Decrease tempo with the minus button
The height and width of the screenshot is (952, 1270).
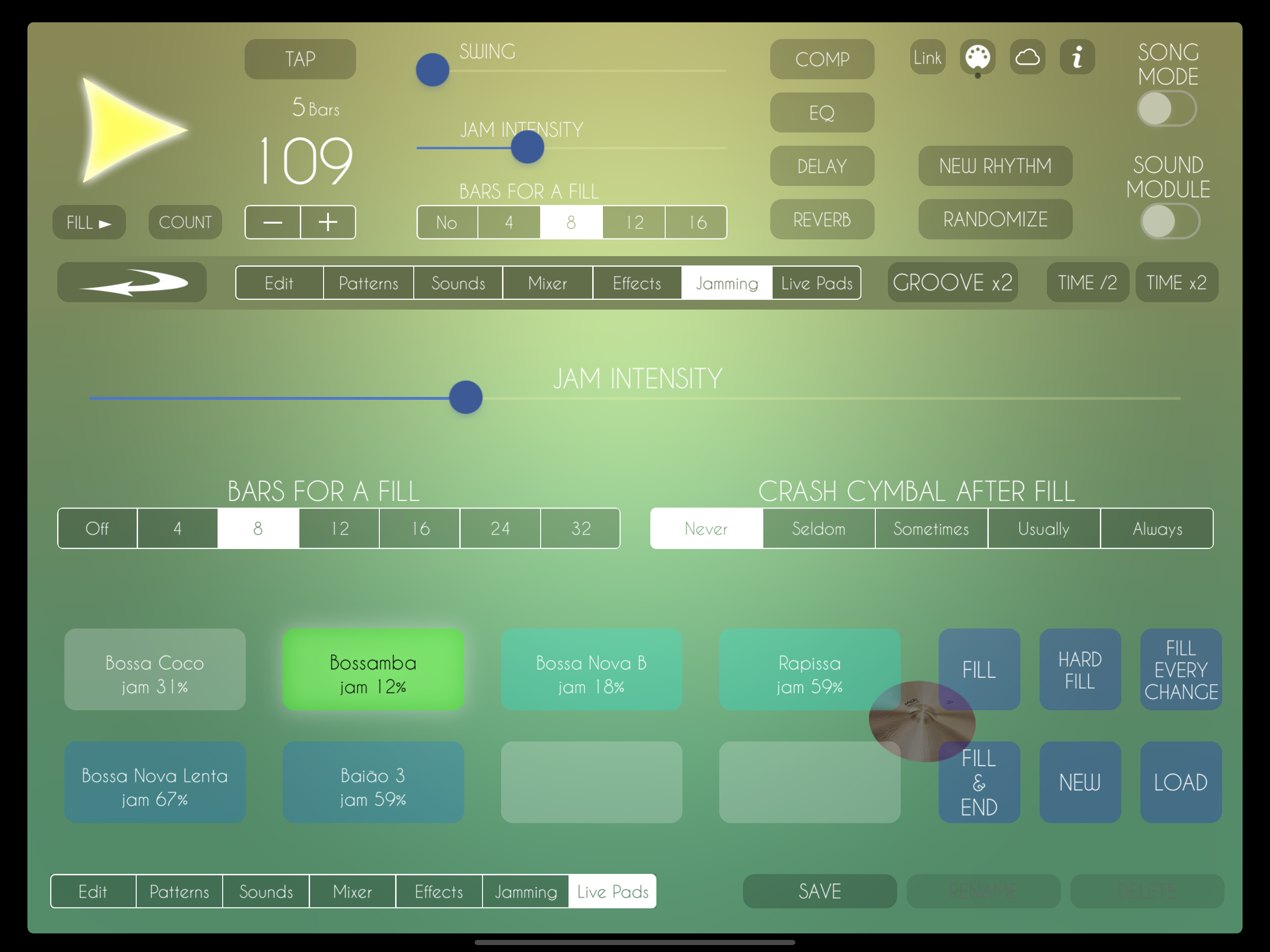pos(273,222)
